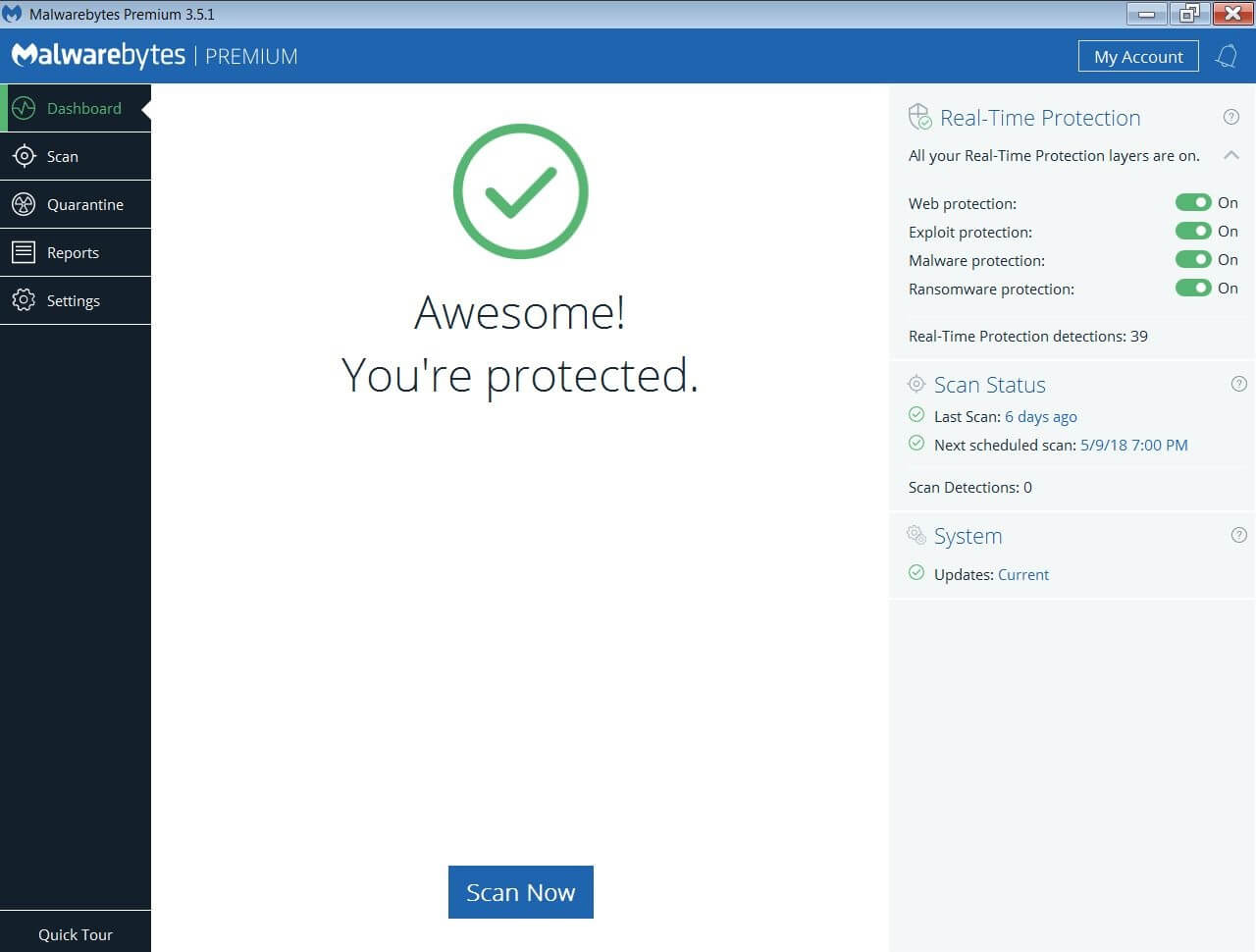Click the Scan Status target icon
The height and width of the screenshot is (952, 1256).
pos(916,384)
